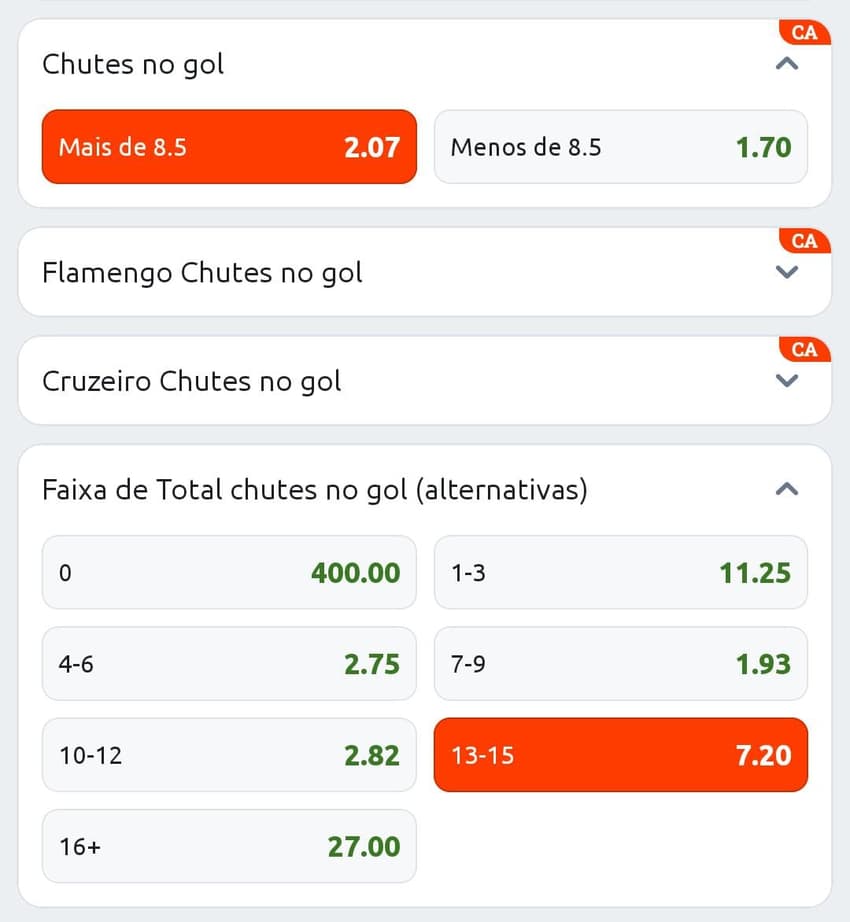Select Menos de 8.5 at odds 1.70

click(x=621, y=147)
